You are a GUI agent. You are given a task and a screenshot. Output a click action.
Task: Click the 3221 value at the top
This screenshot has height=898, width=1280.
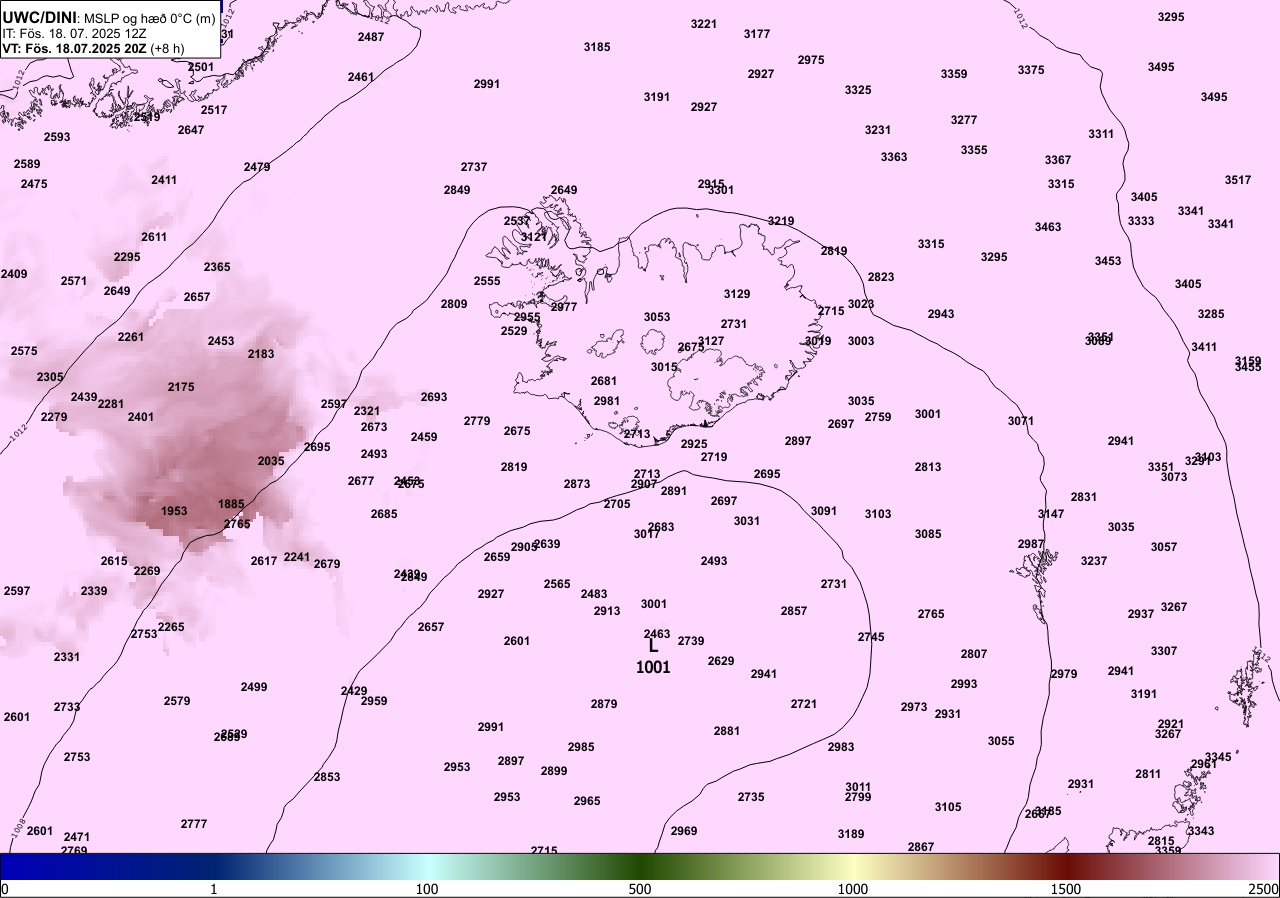pos(704,24)
